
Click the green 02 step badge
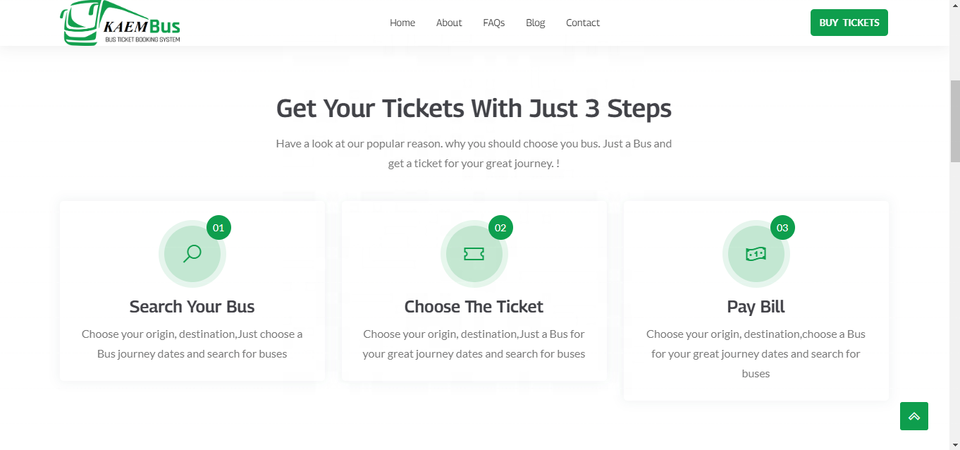[x=501, y=228]
